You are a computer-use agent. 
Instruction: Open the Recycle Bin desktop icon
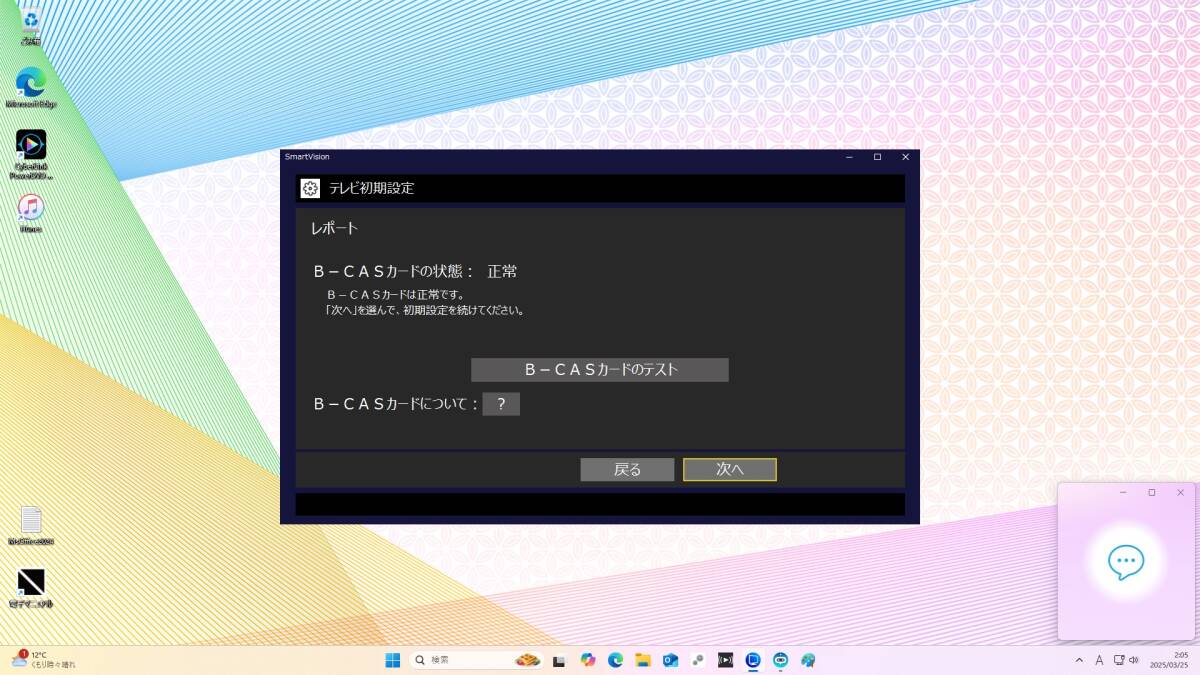pos(31,26)
